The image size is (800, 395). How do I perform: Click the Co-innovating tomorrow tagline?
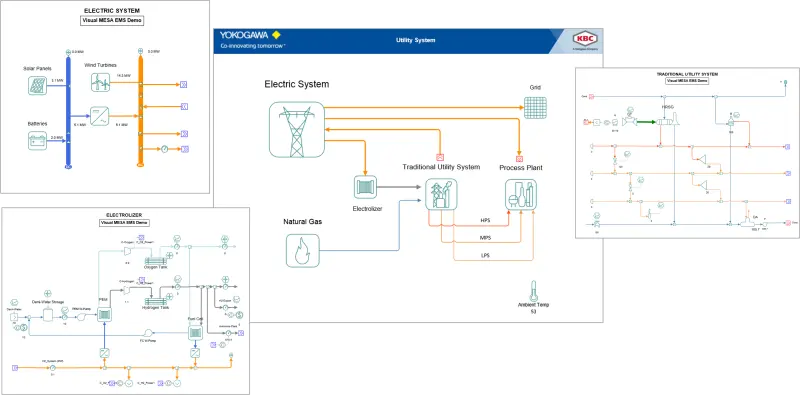253,46
